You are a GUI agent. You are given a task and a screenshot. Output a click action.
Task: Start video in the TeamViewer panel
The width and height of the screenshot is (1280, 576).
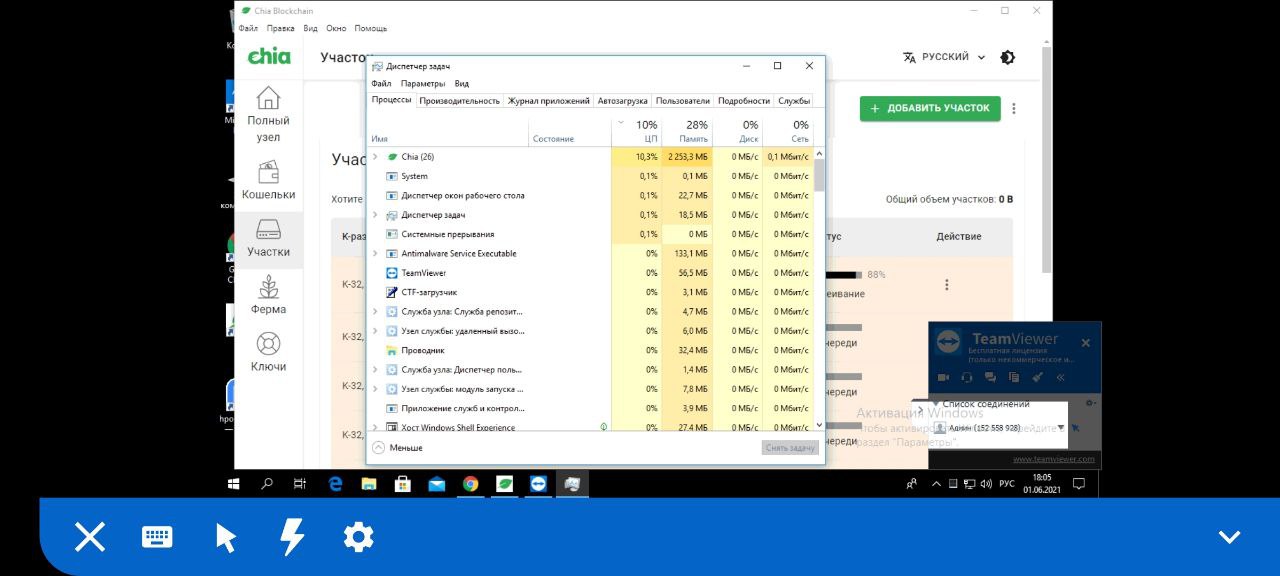pos(943,378)
